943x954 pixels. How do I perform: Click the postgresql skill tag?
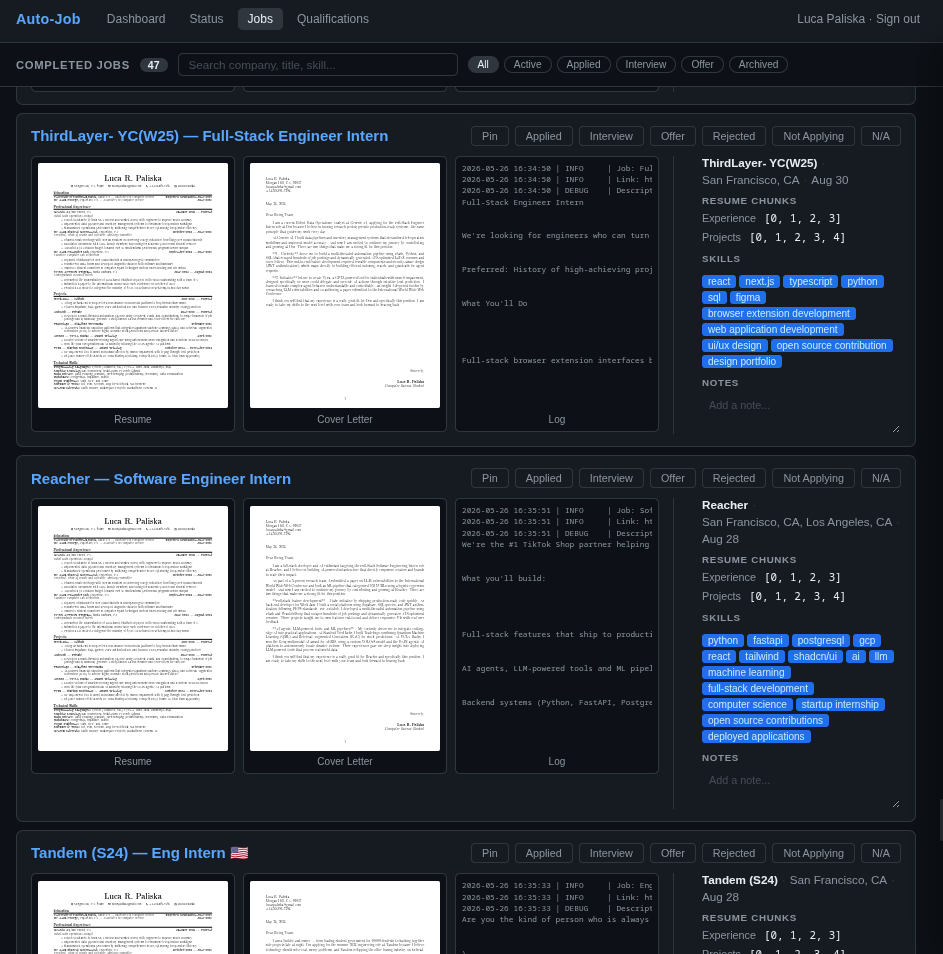pos(821,641)
